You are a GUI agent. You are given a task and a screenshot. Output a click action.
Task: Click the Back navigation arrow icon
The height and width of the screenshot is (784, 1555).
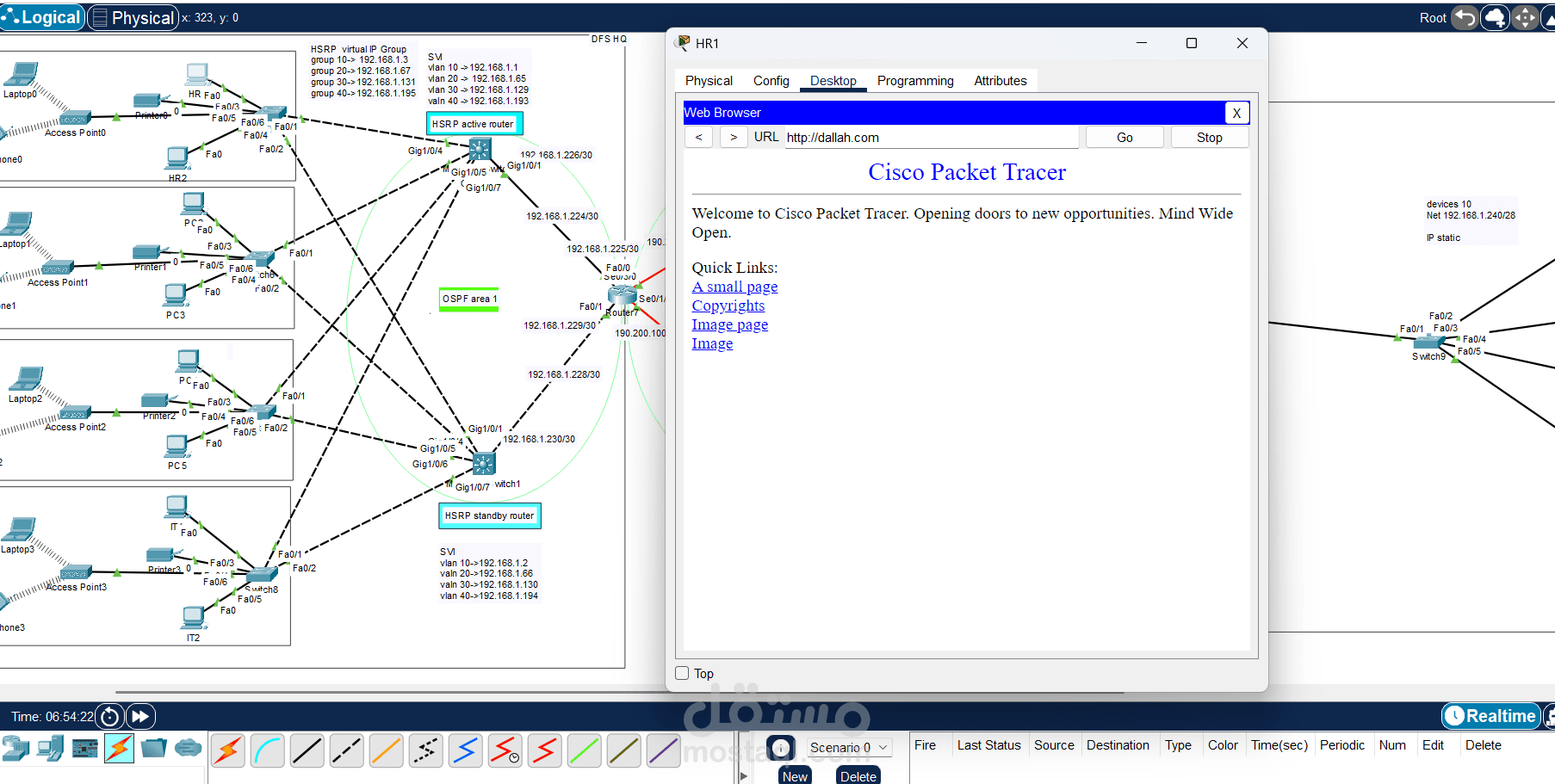1465,17
